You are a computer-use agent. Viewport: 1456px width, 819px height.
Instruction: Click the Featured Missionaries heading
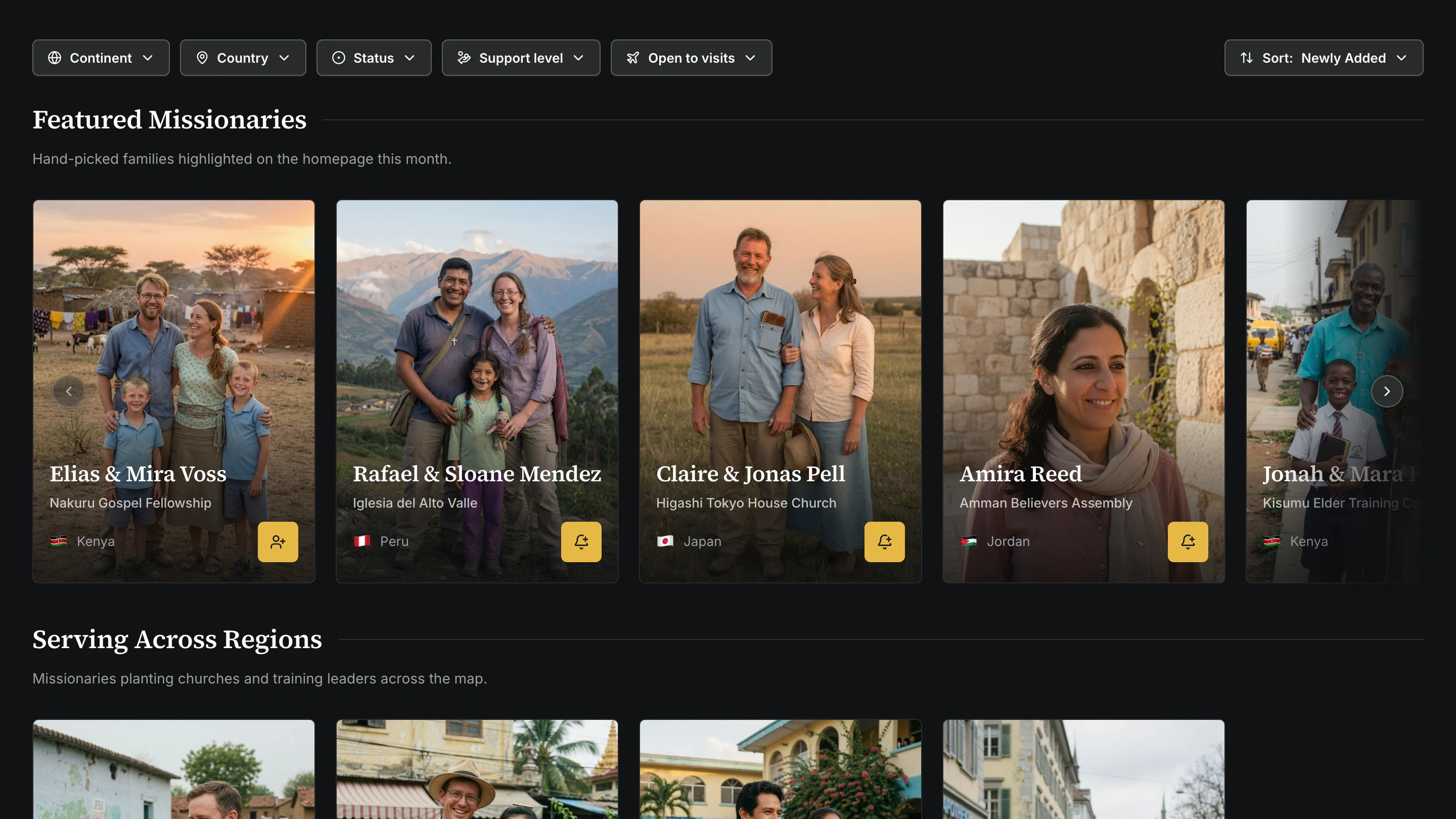click(169, 119)
